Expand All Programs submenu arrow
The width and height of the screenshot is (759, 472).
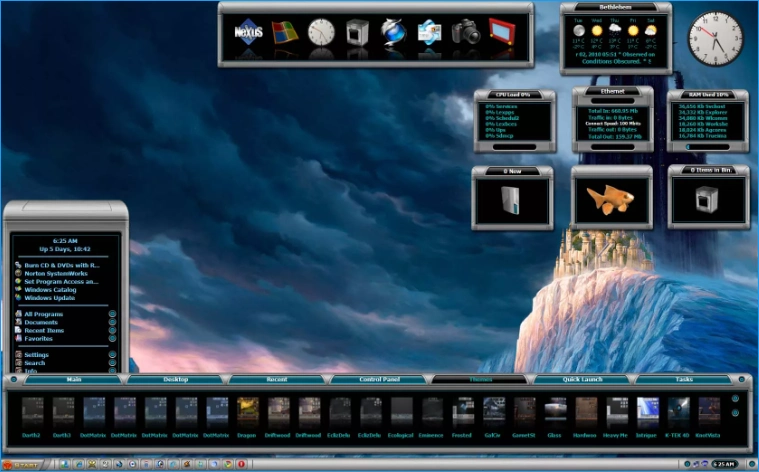click(x=112, y=314)
